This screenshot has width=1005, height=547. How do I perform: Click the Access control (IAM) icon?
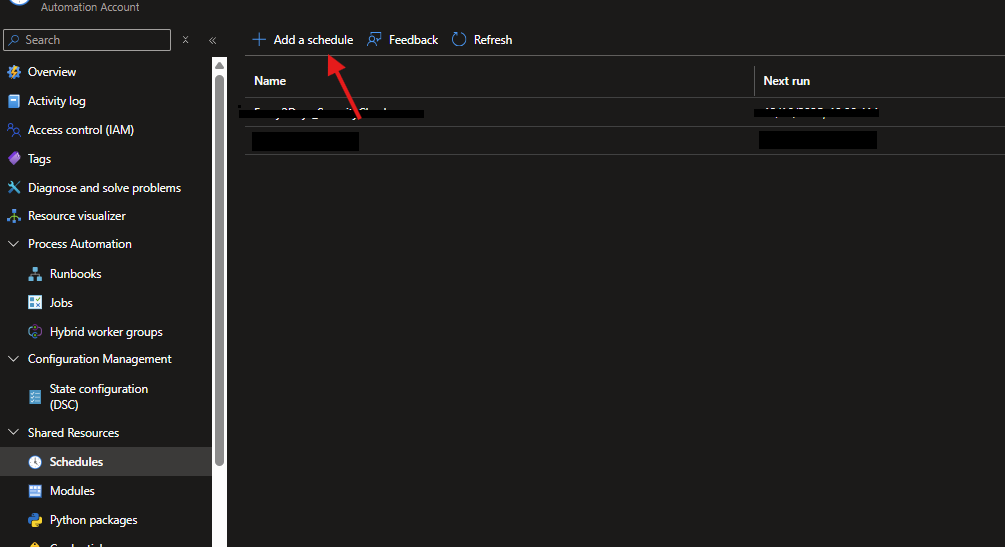click(x=14, y=130)
